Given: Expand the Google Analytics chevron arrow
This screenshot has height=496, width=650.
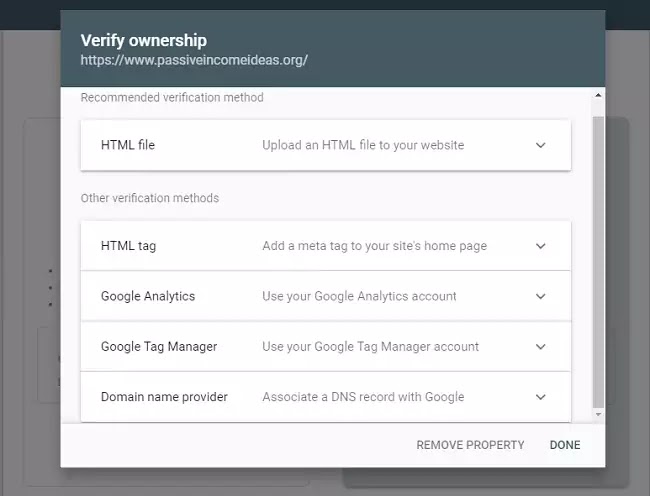Looking at the screenshot, I should [540, 296].
